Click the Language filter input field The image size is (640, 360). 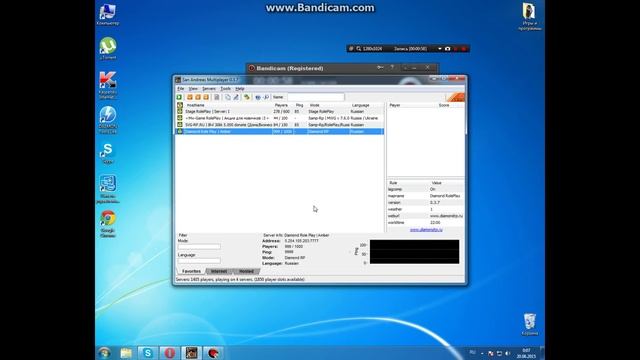(199, 260)
